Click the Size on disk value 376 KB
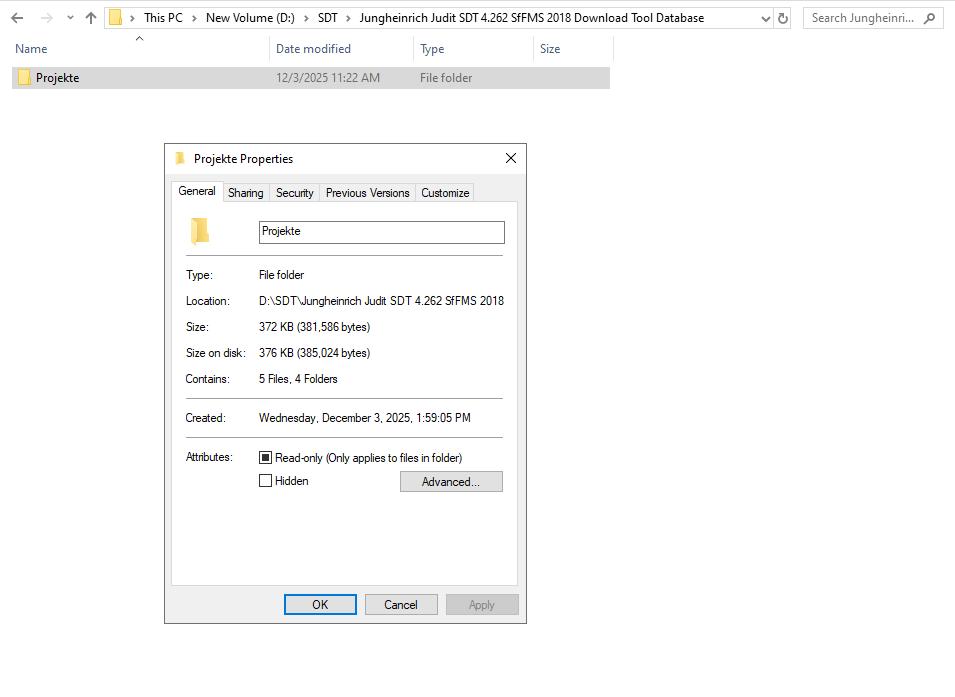The height and width of the screenshot is (697, 955). (x=314, y=353)
